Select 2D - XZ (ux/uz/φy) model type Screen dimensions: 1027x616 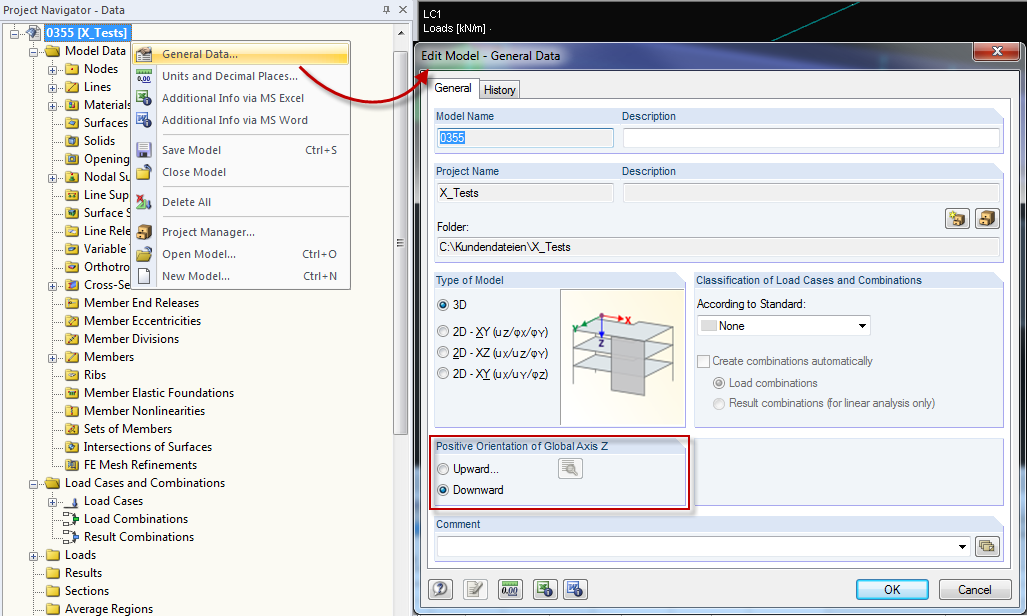pos(443,353)
